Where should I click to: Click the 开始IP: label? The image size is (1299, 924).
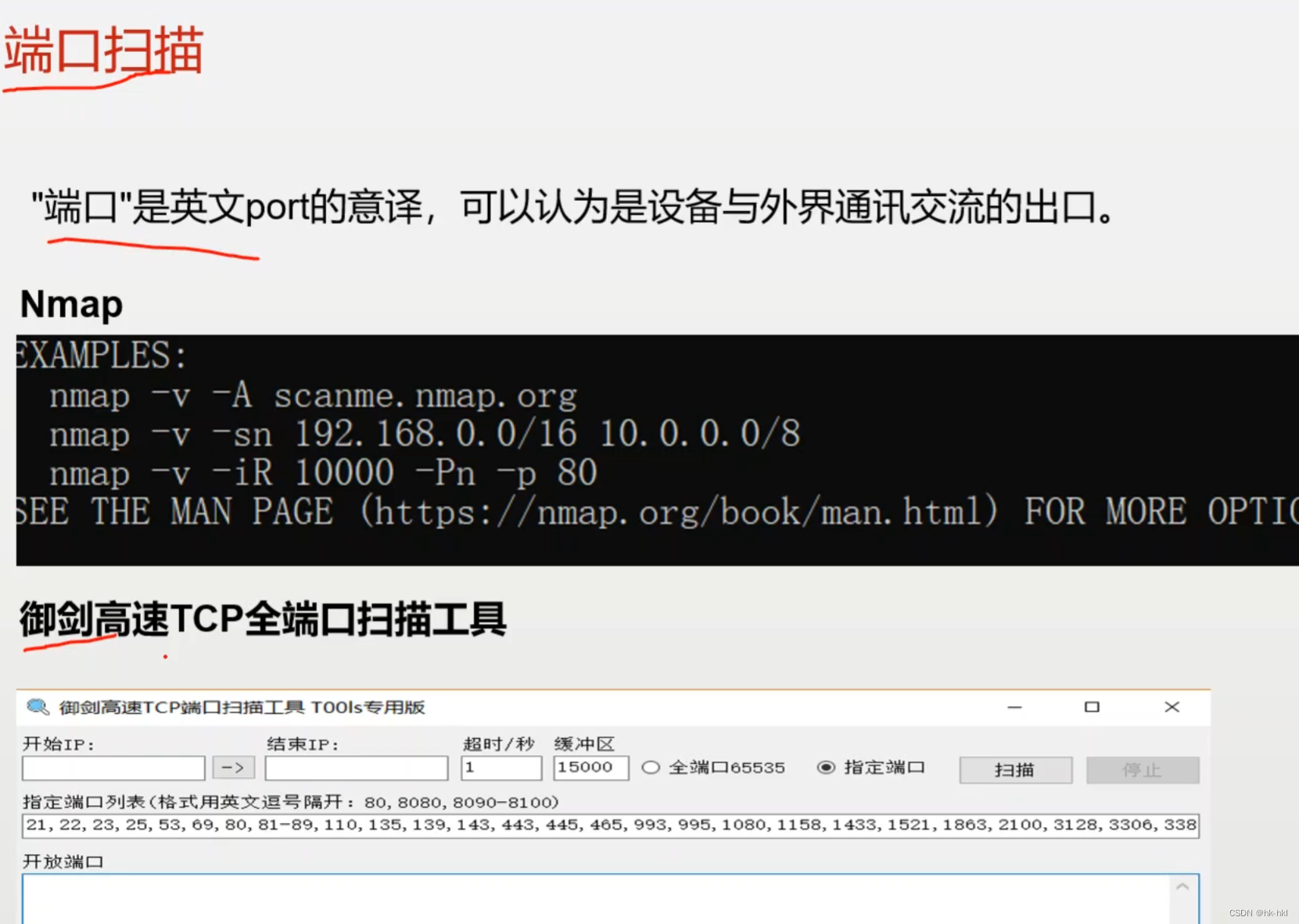pyautogui.click(x=59, y=744)
